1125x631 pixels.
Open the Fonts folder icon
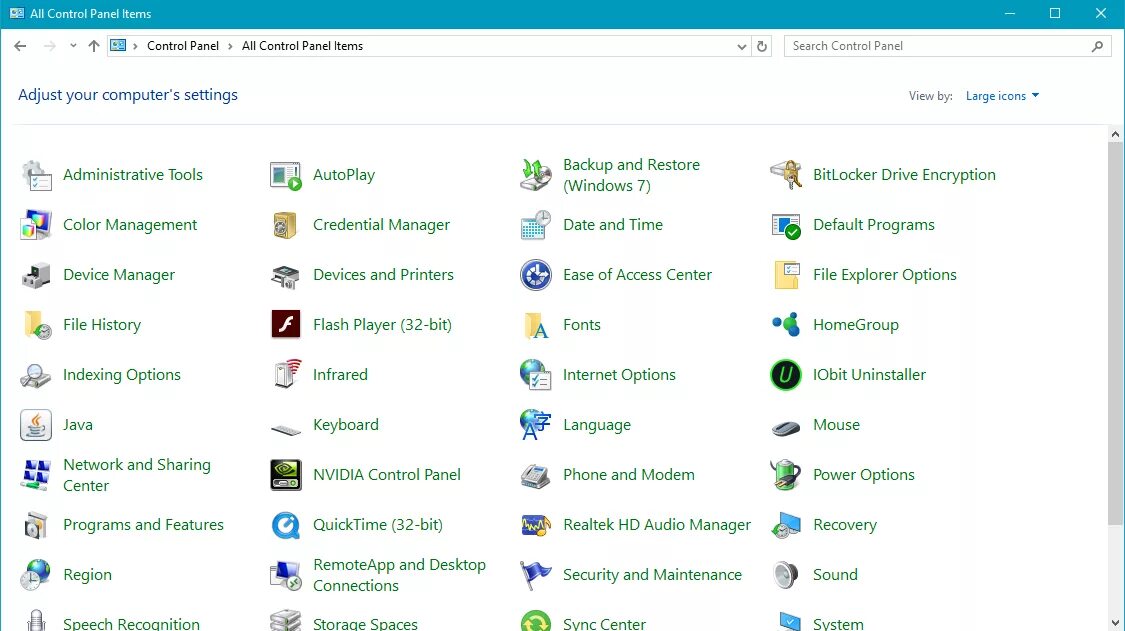tap(536, 325)
